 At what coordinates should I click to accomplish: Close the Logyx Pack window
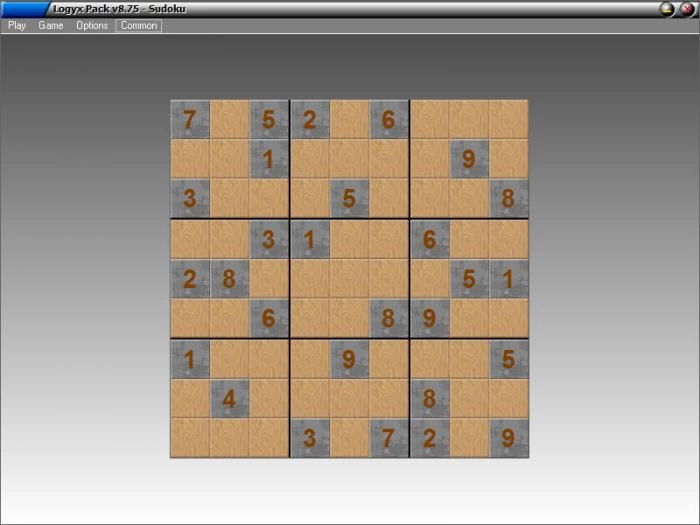pyautogui.click(x=687, y=9)
